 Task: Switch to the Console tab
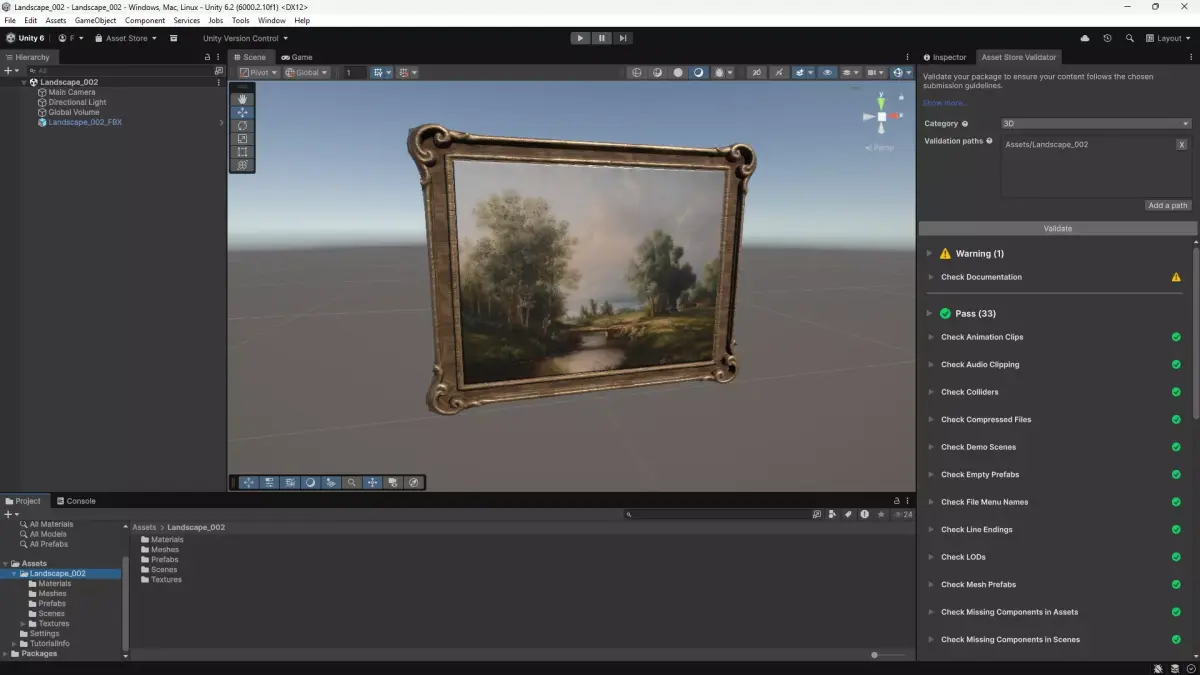[76, 501]
